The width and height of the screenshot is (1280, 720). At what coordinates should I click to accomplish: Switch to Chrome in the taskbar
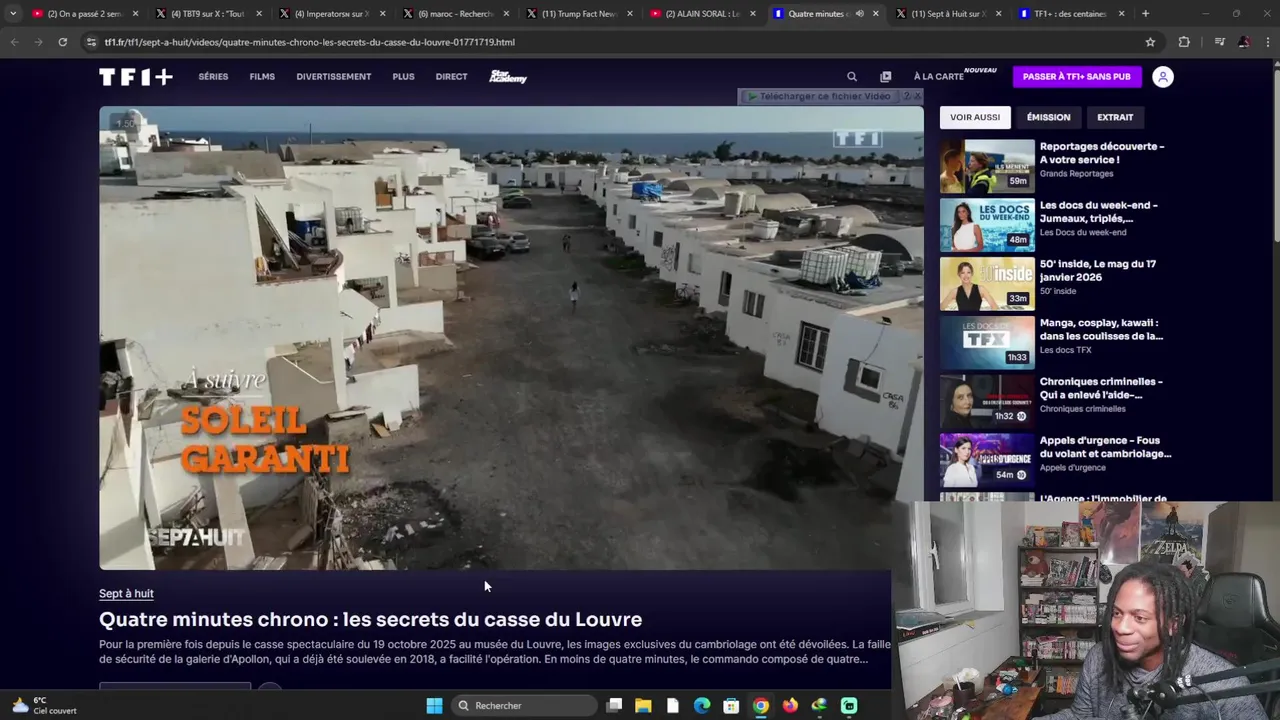[761, 706]
